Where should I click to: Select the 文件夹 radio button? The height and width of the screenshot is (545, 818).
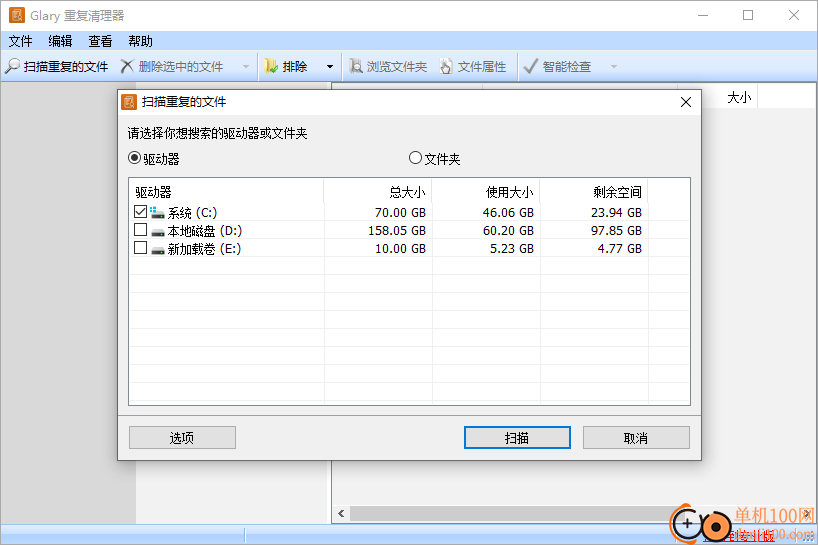(x=415, y=158)
